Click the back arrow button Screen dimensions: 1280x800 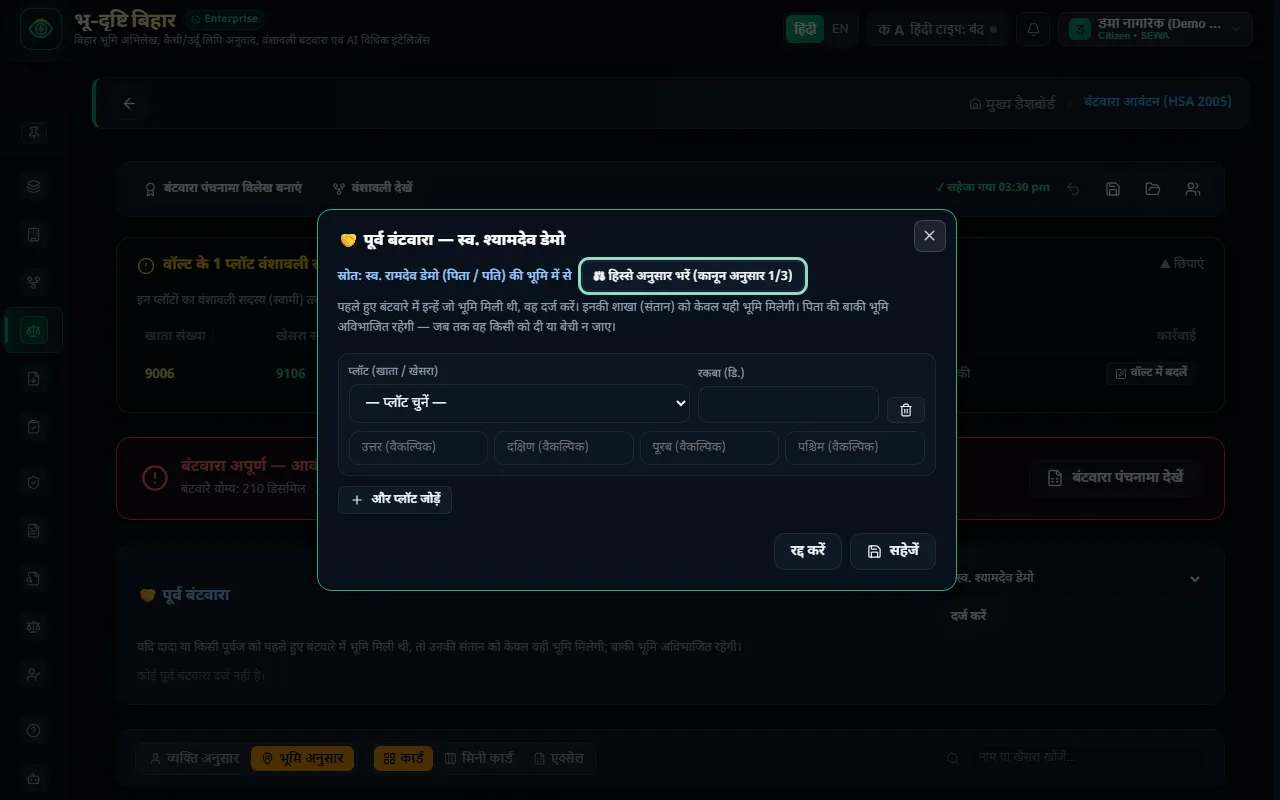click(x=129, y=103)
